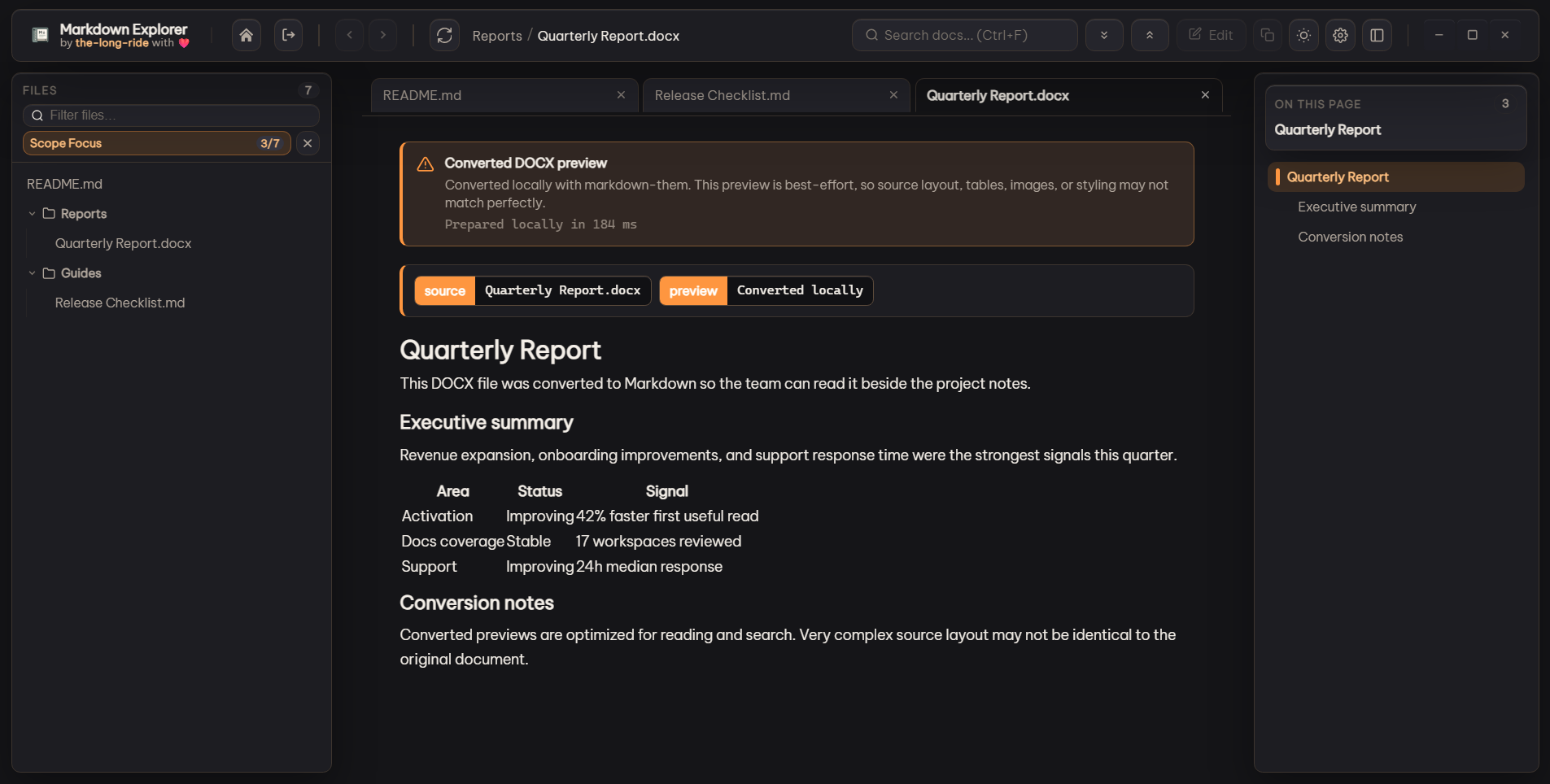Image resolution: width=1550 pixels, height=784 pixels.
Task: Clear the Scope Focus filter
Action: click(308, 143)
